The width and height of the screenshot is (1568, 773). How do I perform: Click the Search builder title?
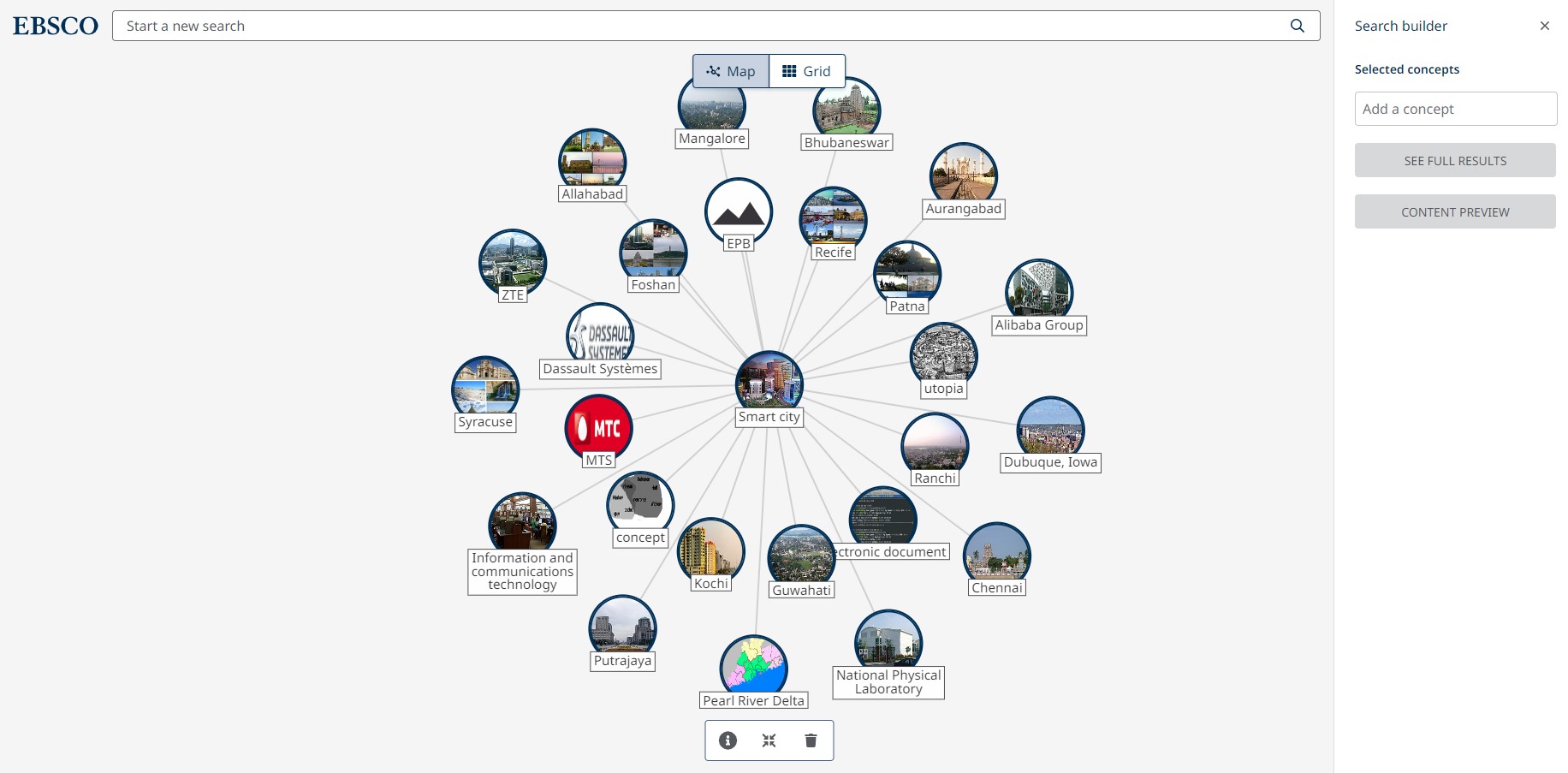(x=1401, y=26)
